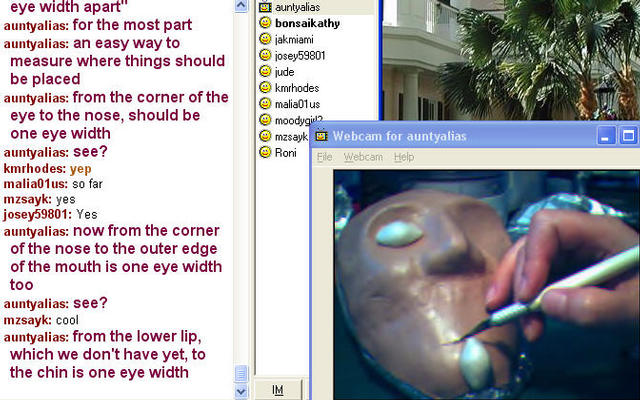The height and width of the screenshot is (400, 640).
Task: Click smiley icon beside kmrhodes
Action: tap(265, 87)
